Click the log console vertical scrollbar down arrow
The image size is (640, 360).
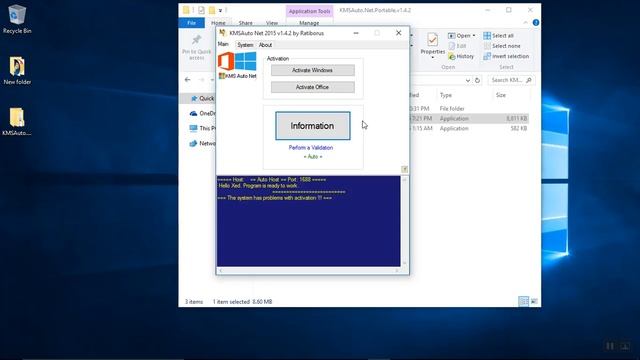pyautogui.click(x=404, y=263)
